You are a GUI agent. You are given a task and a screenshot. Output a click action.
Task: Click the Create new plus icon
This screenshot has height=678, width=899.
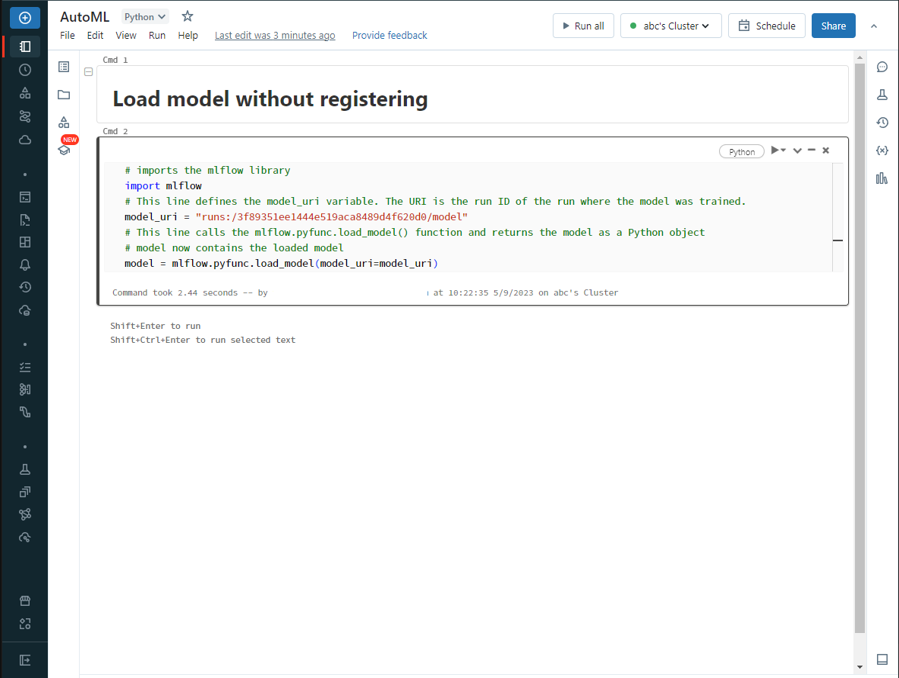[24, 18]
